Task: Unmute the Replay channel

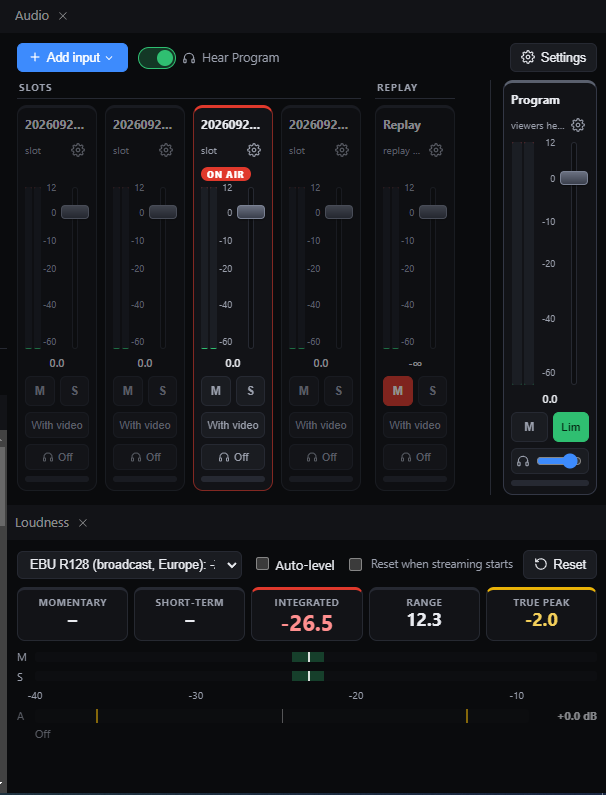Action: [398, 391]
